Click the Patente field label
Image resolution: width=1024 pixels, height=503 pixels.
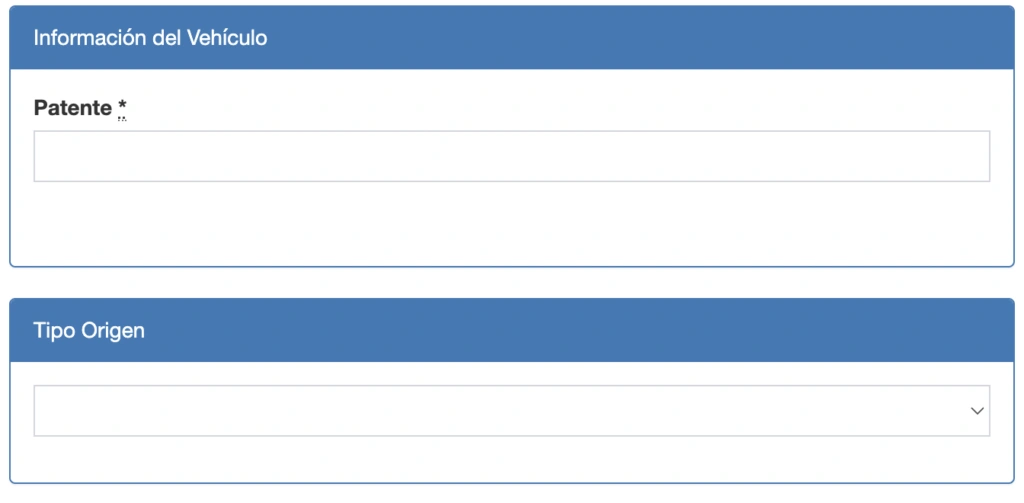[73, 109]
